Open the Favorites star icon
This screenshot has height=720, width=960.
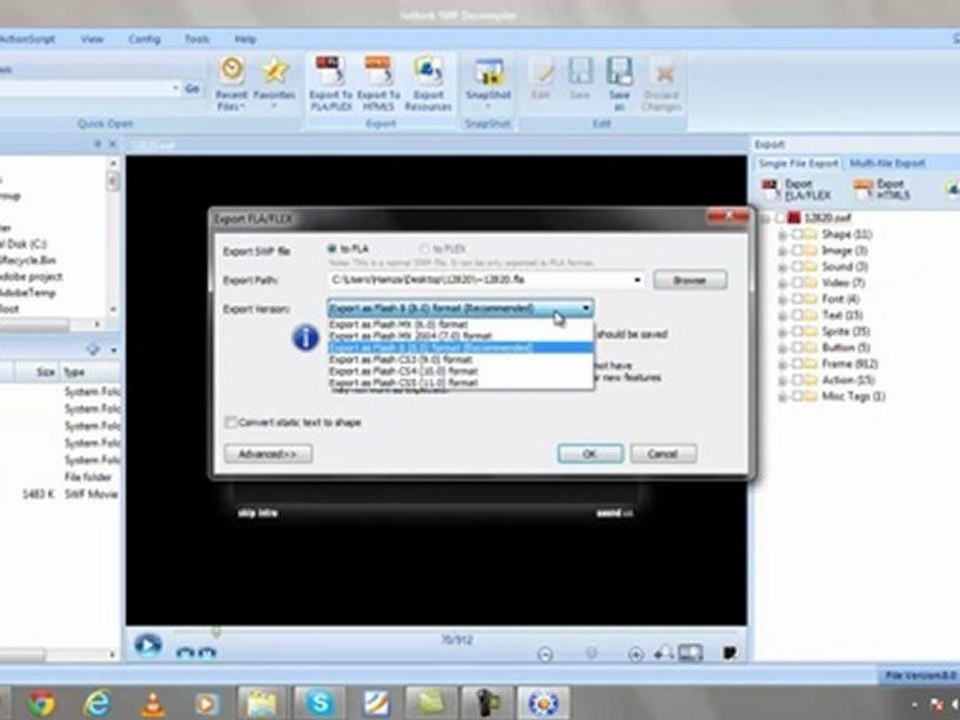(x=274, y=82)
